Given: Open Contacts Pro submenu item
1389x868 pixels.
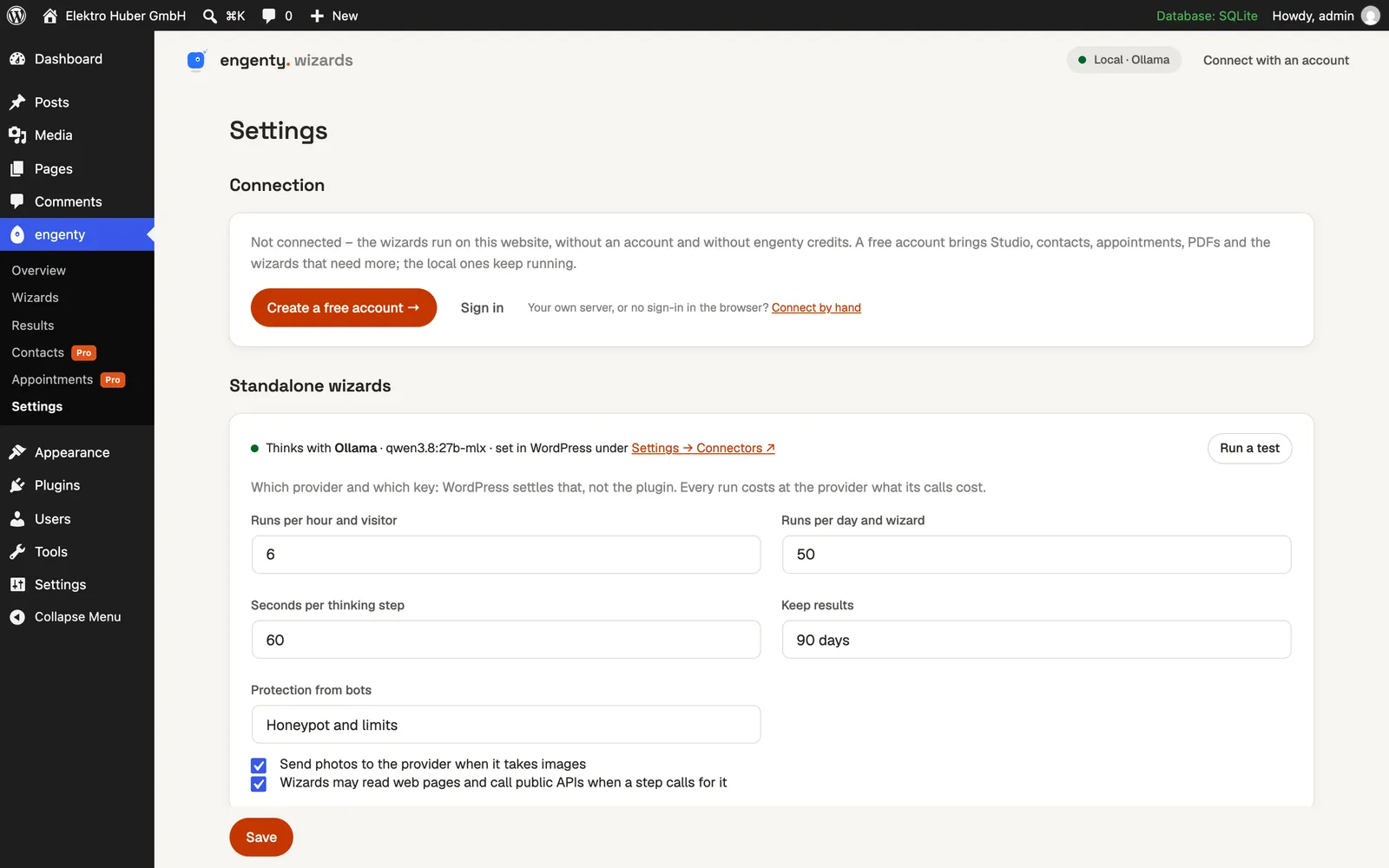Looking at the screenshot, I should click(54, 352).
